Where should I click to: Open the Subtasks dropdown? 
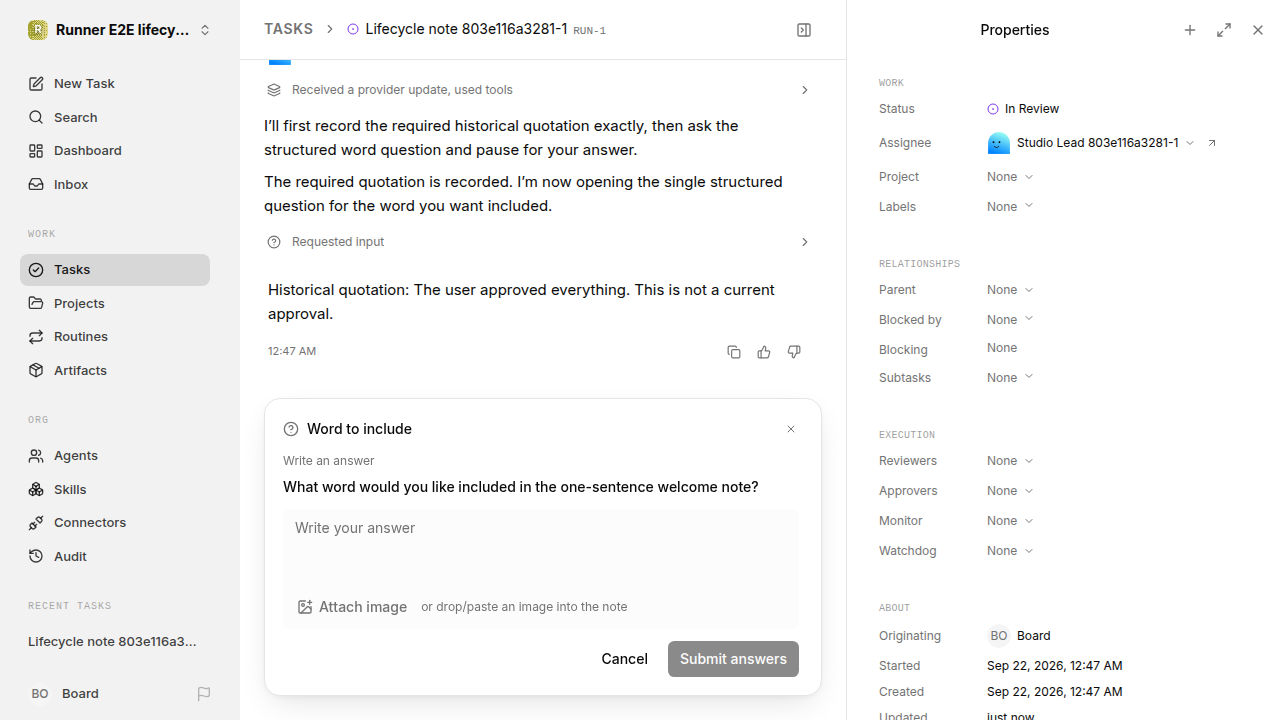tap(1010, 378)
